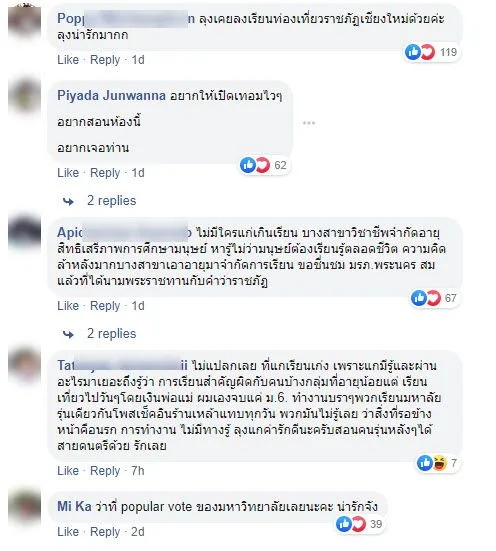Click reply arrow icon under Piyada's comment
The image size is (496, 551).
pos(68,201)
